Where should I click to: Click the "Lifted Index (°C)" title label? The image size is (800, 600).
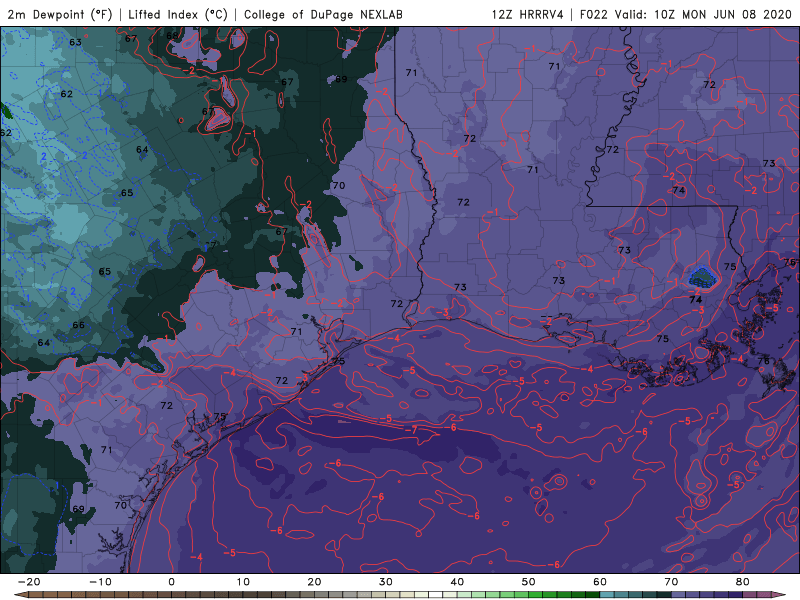point(178,14)
